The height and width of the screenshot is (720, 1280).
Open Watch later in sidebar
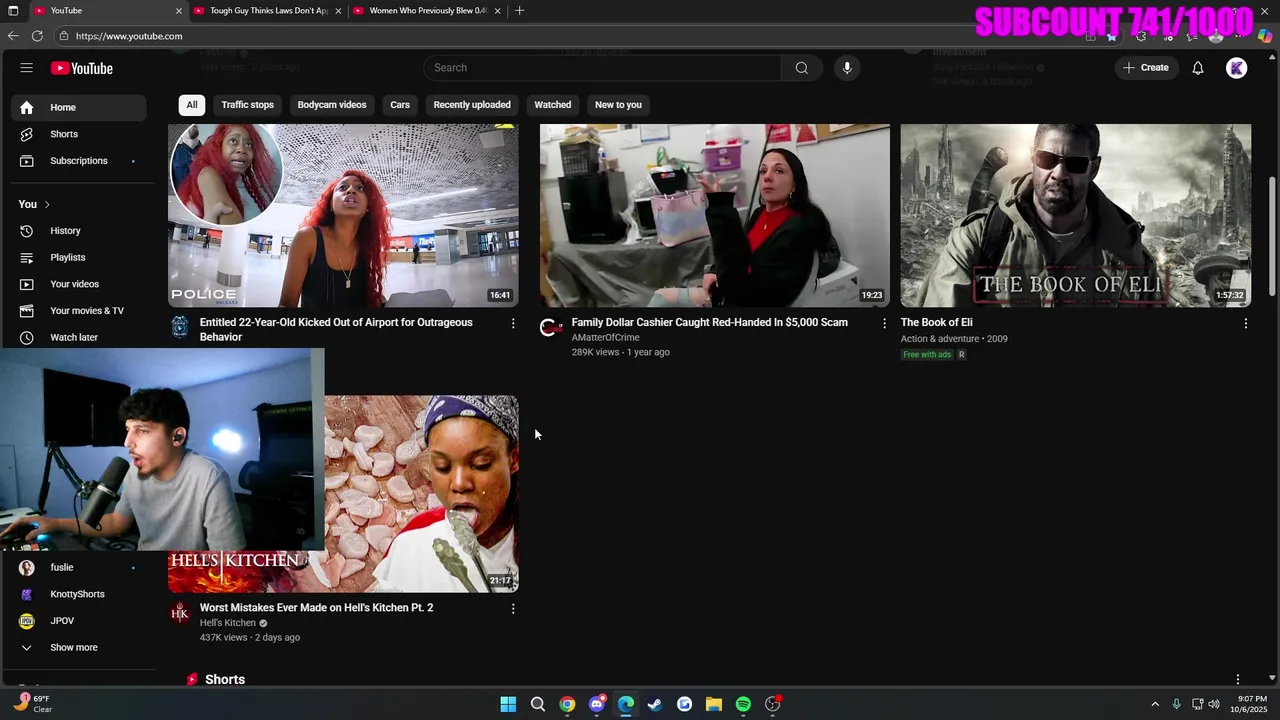[x=78, y=338]
